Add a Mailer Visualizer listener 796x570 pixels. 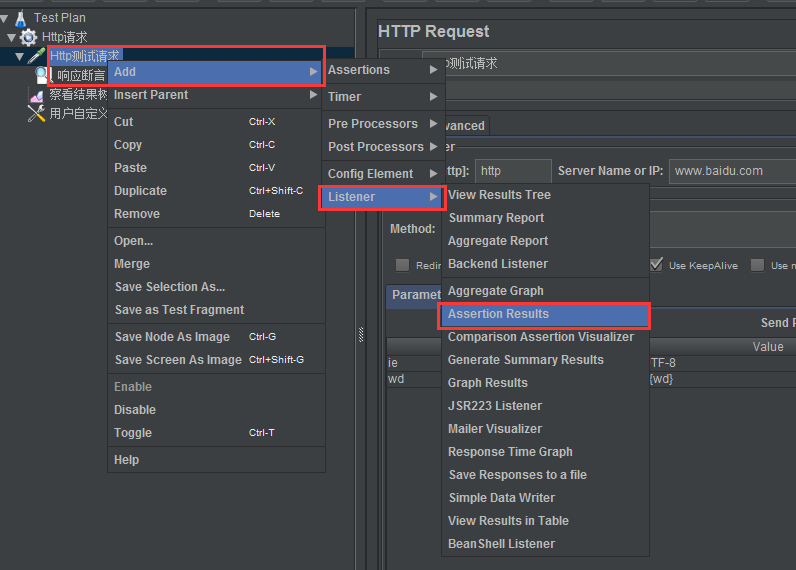click(545, 429)
